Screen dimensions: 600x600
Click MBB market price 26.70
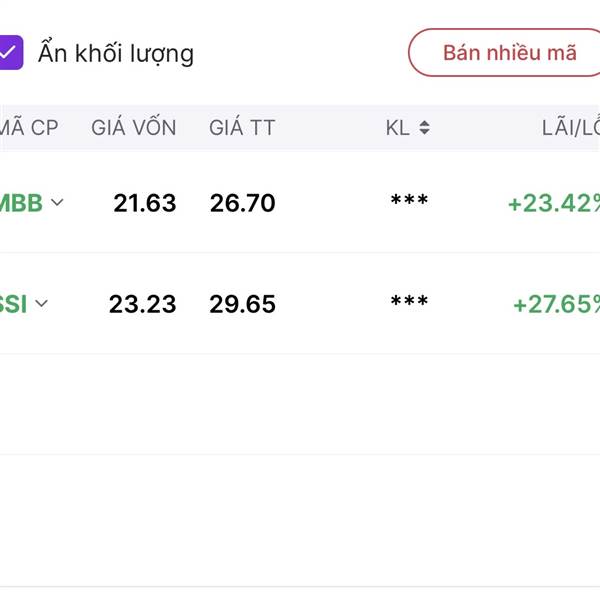point(242,203)
